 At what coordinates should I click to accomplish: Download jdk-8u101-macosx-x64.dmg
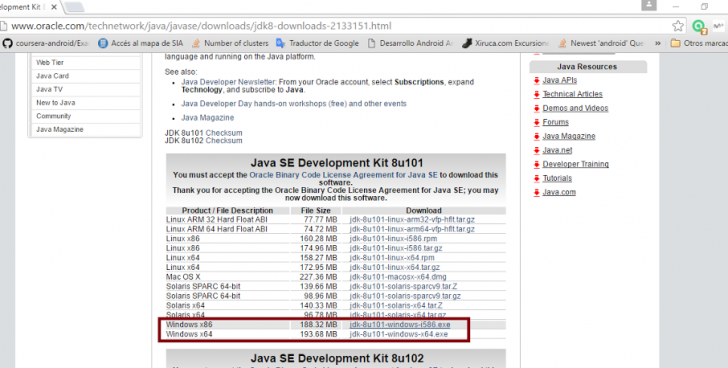click(x=398, y=277)
